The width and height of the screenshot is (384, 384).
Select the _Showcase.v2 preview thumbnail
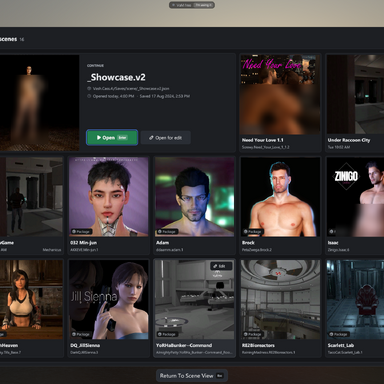pos(40,103)
